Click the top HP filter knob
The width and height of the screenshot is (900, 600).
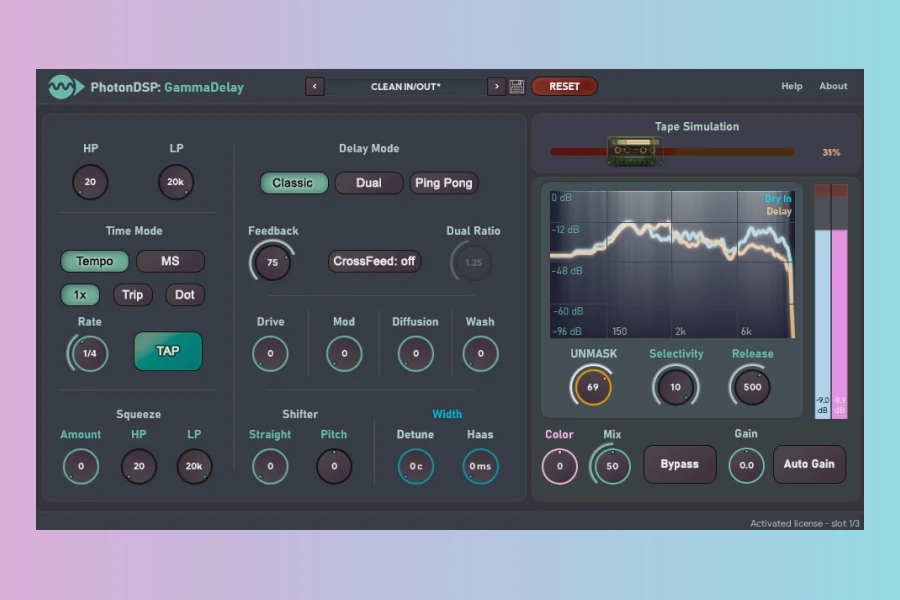(x=90, y=182)
